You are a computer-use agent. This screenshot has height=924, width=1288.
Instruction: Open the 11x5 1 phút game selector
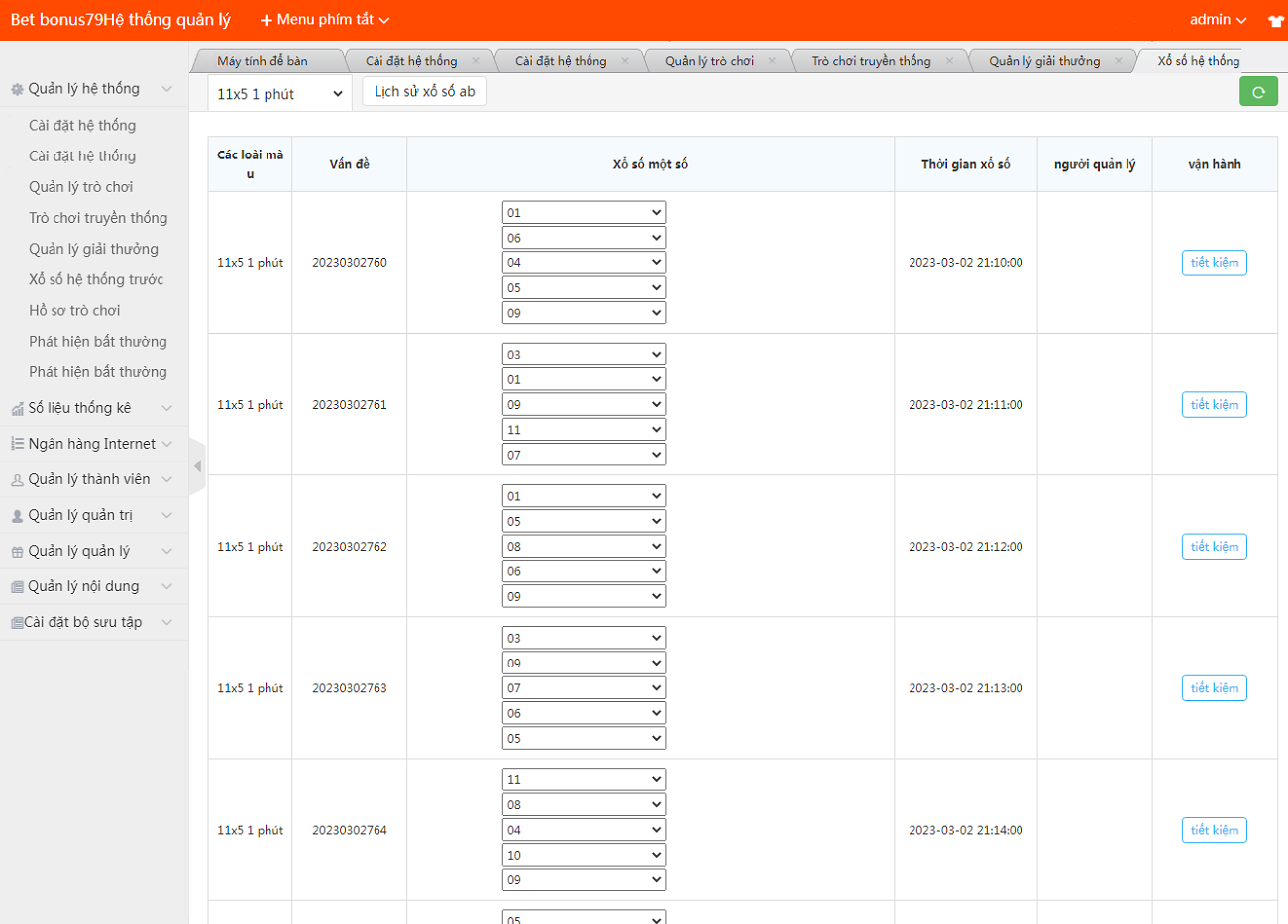pyautogui.click(x=279, y=94)
